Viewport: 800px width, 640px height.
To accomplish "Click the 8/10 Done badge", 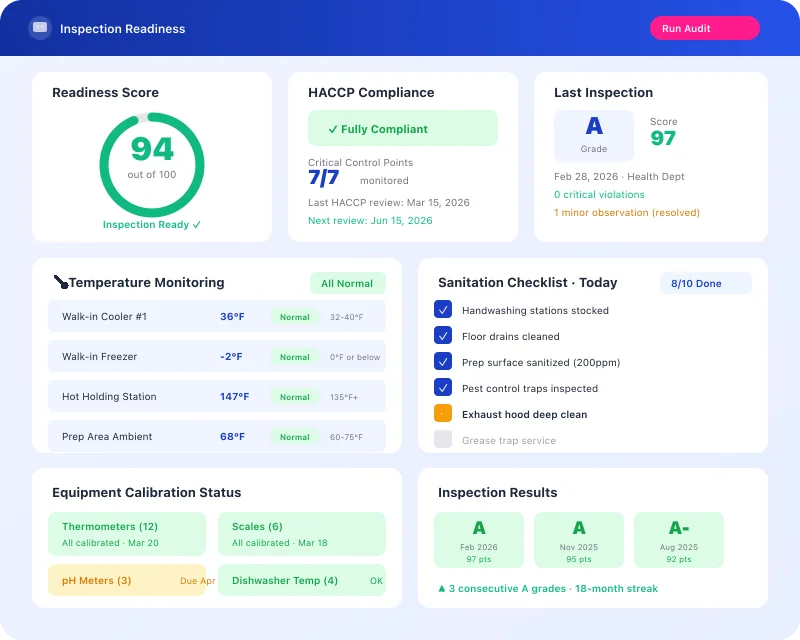I will [x=706, y=283].
